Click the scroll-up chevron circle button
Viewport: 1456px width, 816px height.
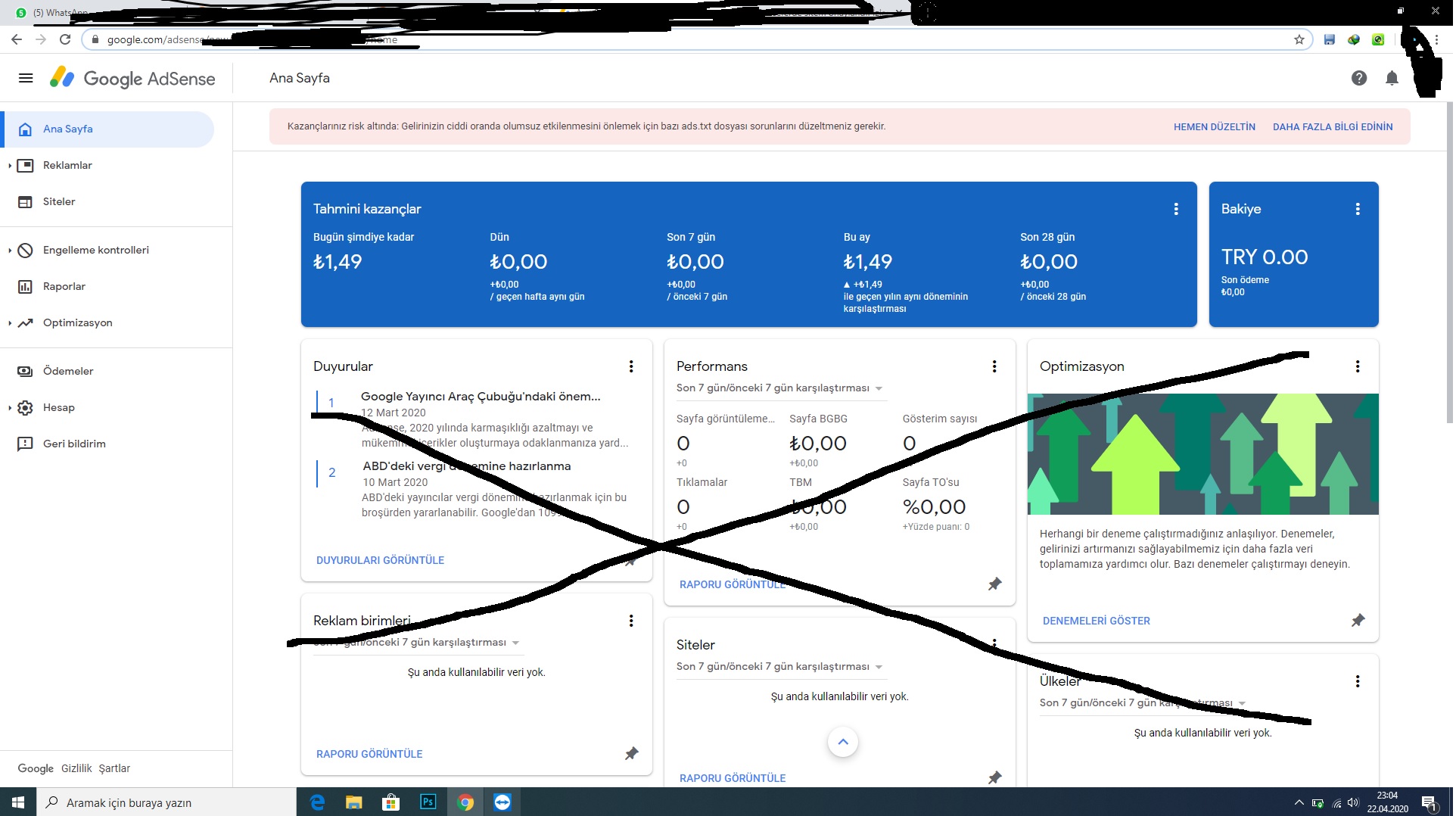(x=843, y=742)
